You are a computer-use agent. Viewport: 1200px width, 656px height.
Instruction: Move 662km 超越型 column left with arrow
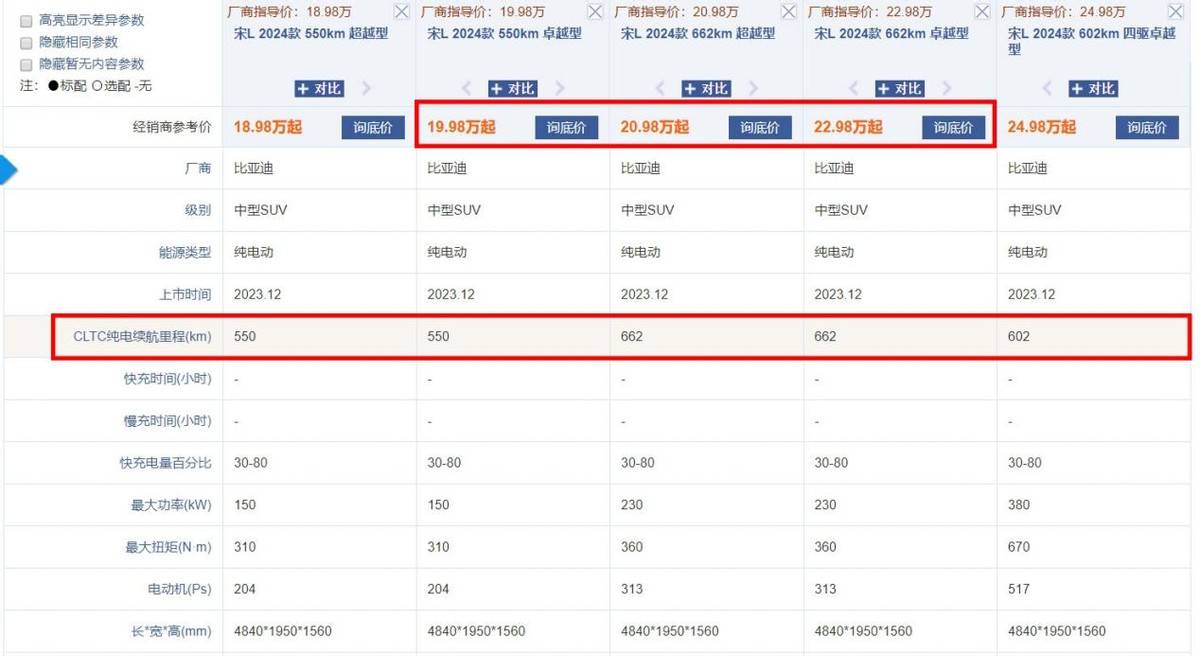tap(661, 89)
